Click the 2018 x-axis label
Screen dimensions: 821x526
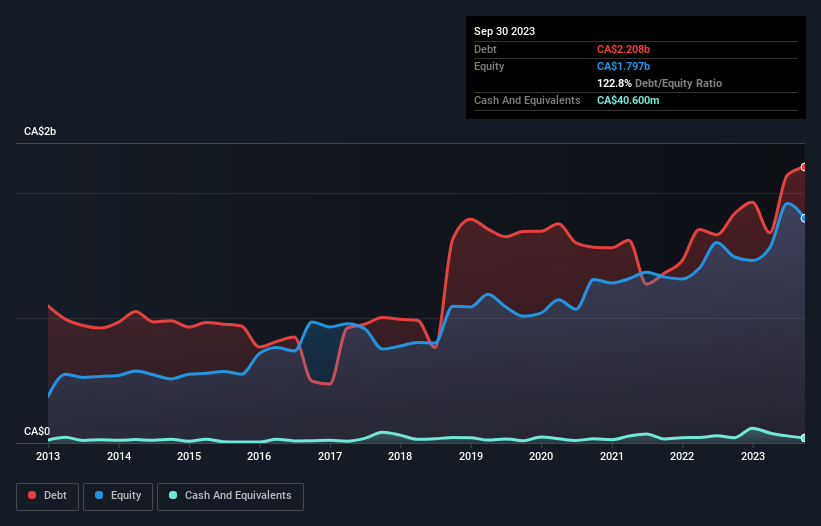click(400, 456)
